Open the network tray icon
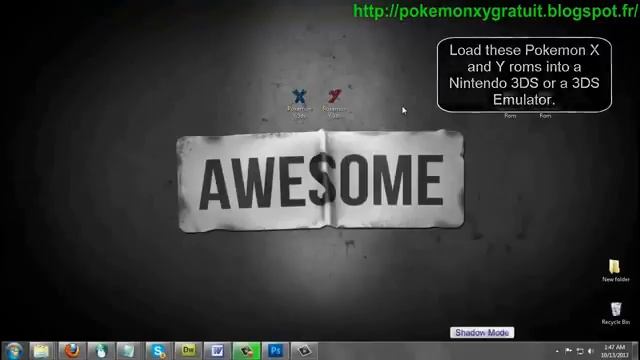This screenshot has height=360, width=640. coord(580,351)
